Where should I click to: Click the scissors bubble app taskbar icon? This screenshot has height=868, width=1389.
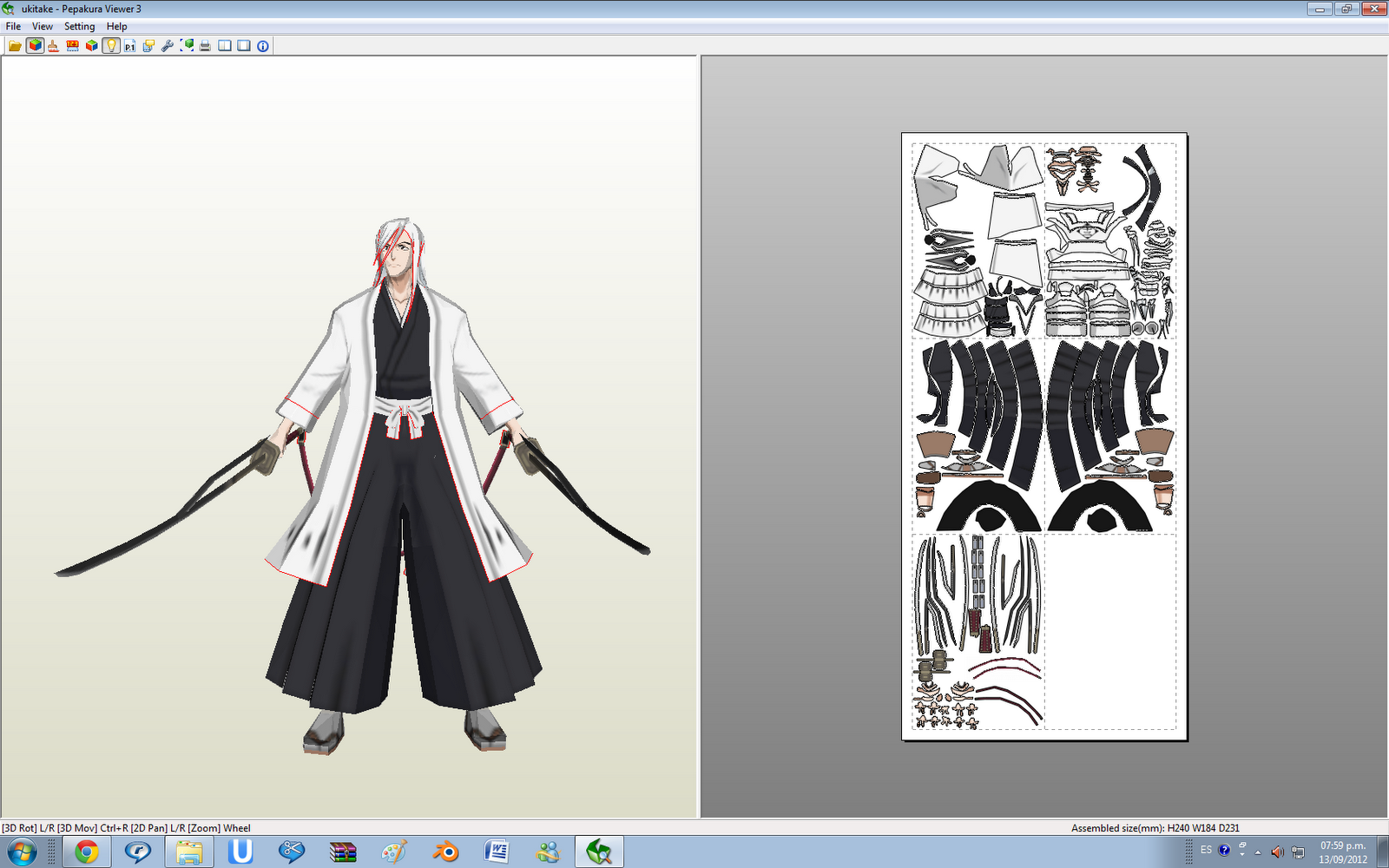(292, 852)
